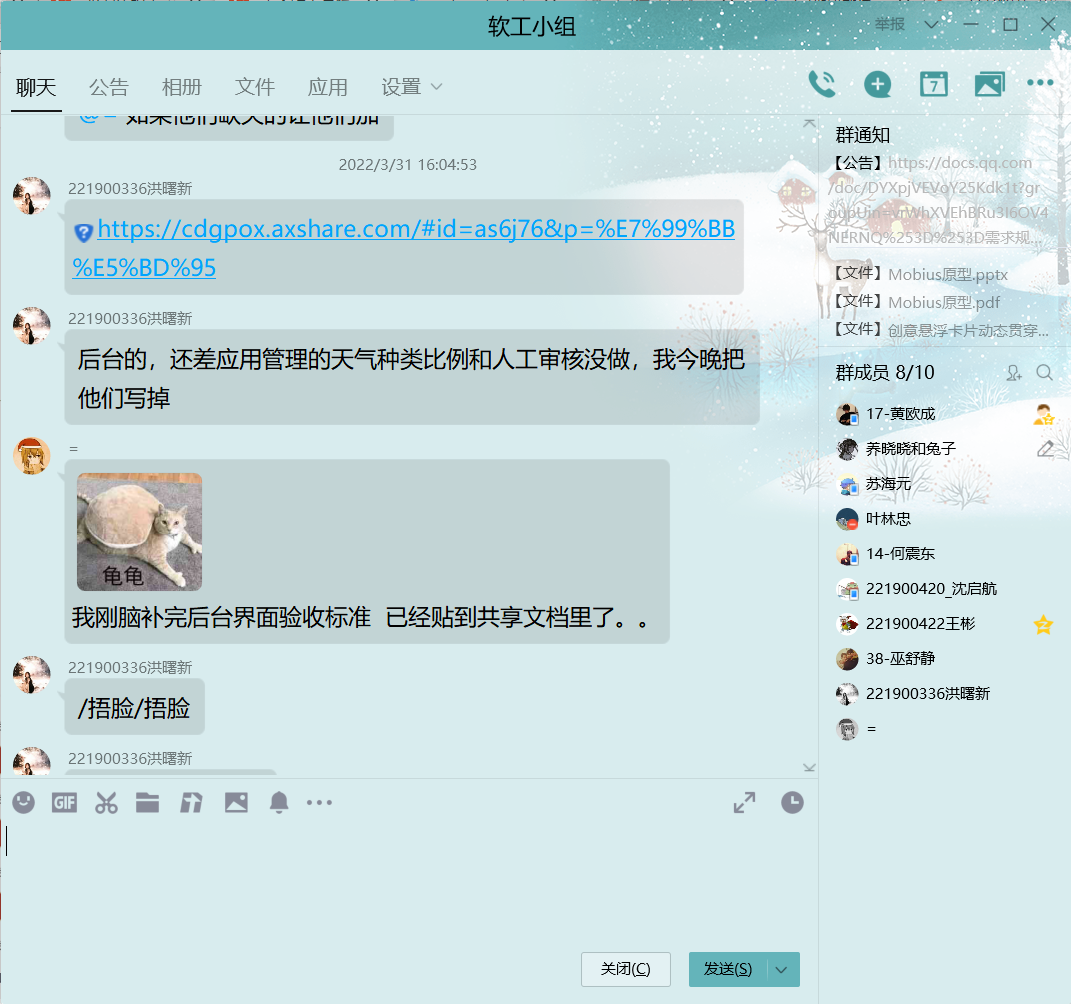Click avatar of sender '='
Image resolution: width=1071 pixels, height=1004 pixels.
point(31,456)
